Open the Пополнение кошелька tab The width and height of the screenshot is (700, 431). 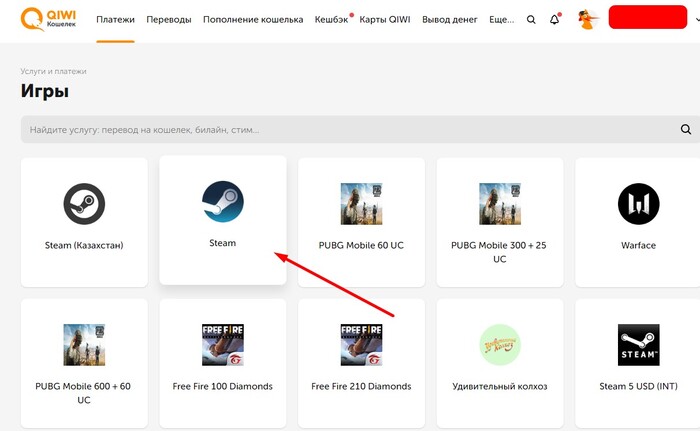[x=253, y=20]
